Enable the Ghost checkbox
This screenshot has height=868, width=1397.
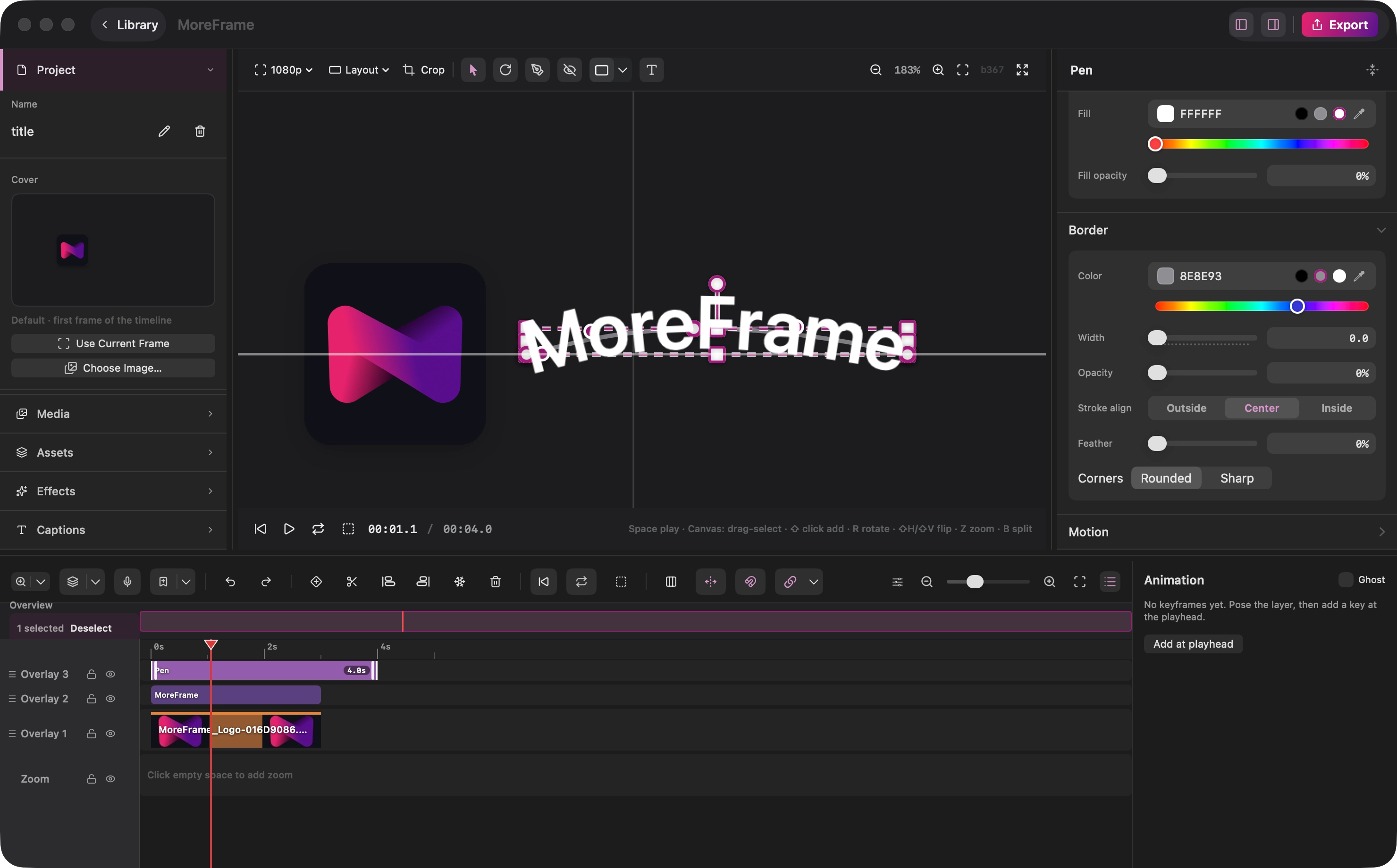click(1346, 580)
